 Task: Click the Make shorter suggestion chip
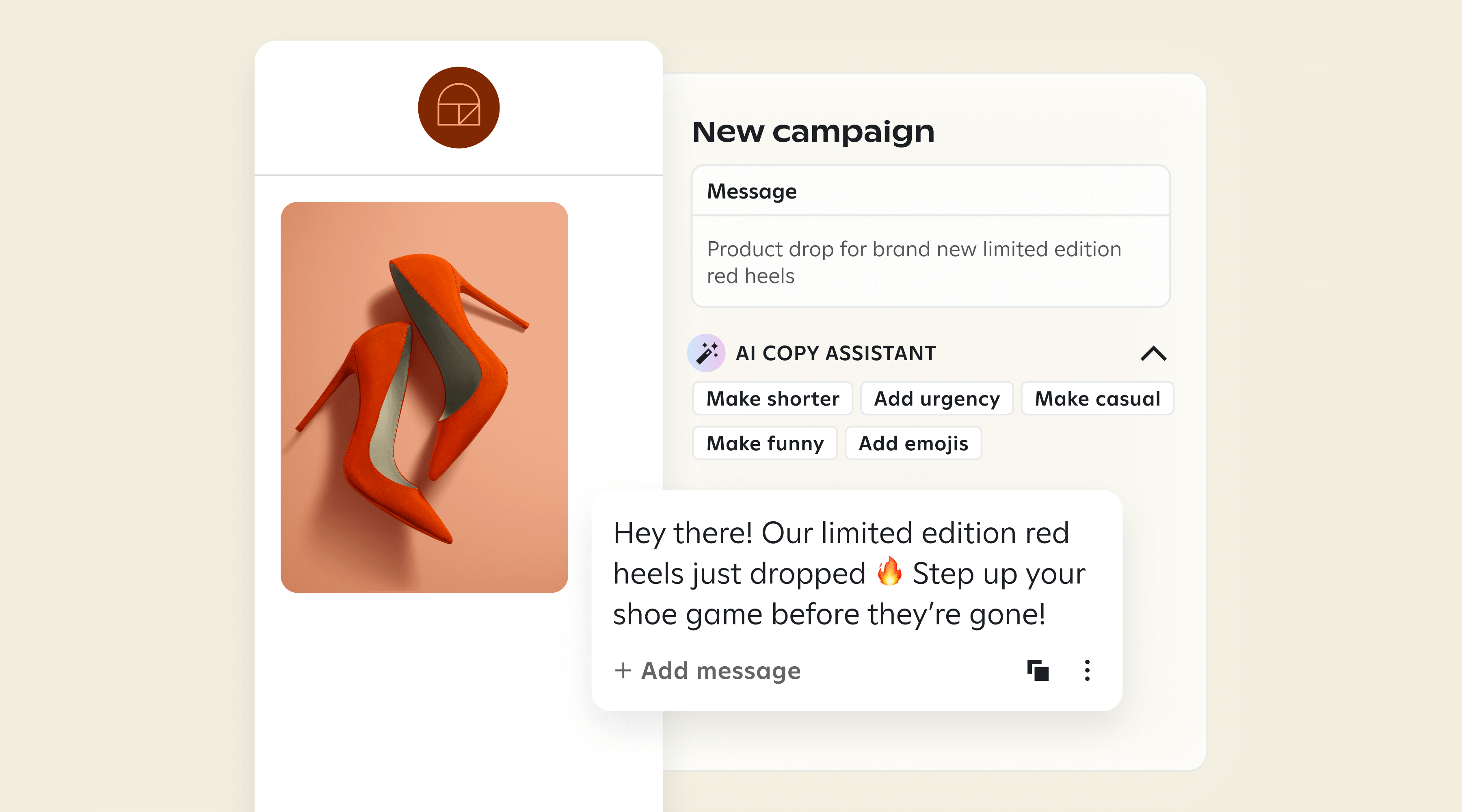pos(772,398)
